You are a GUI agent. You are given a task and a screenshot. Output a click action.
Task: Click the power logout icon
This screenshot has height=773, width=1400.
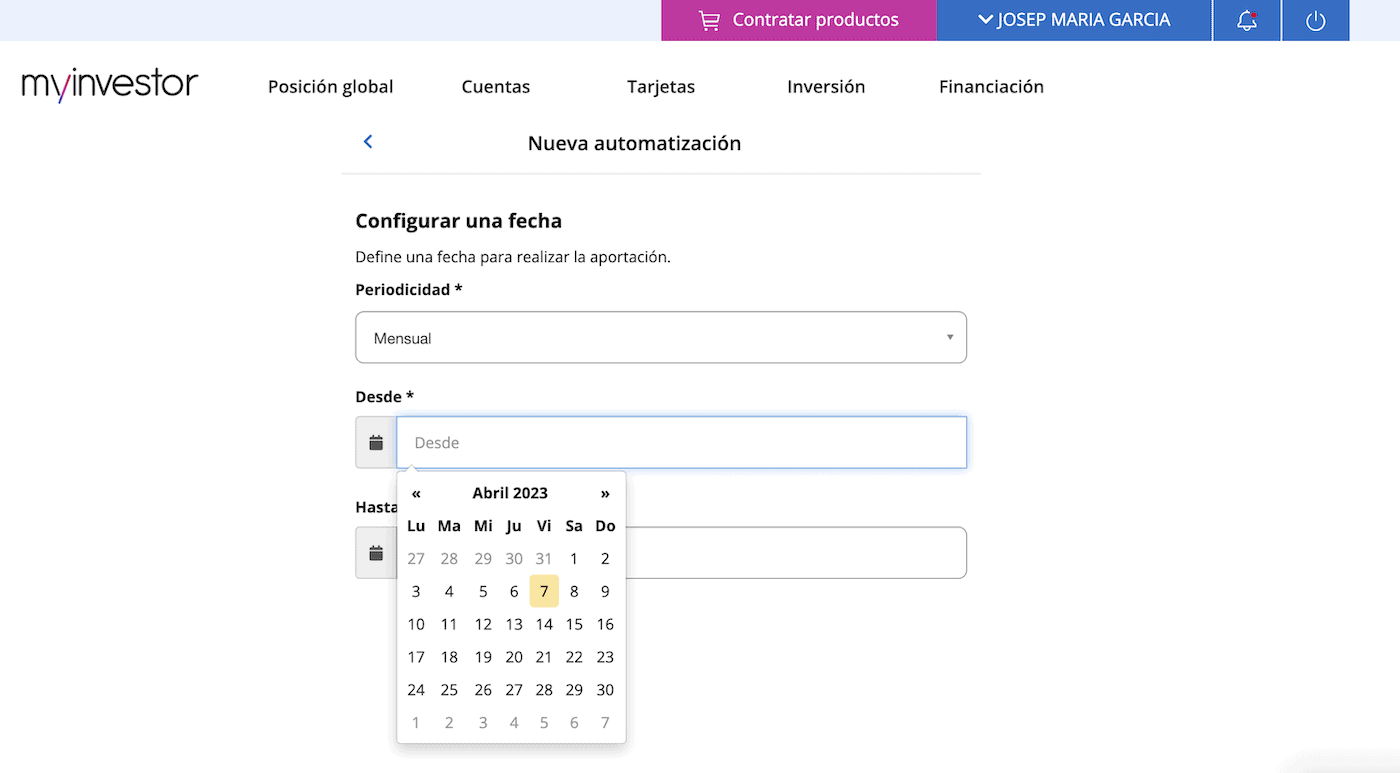coord(1315,20)
